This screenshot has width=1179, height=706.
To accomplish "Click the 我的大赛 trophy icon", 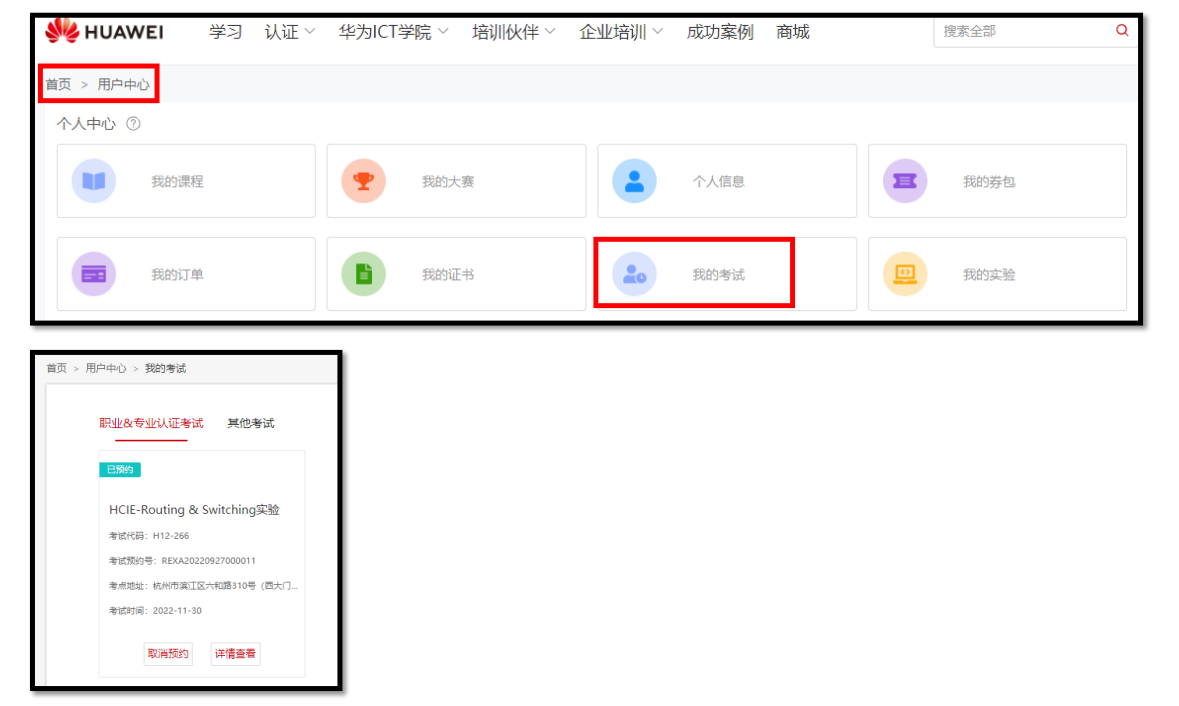I will pyautogui.click(x=363, y=181).
